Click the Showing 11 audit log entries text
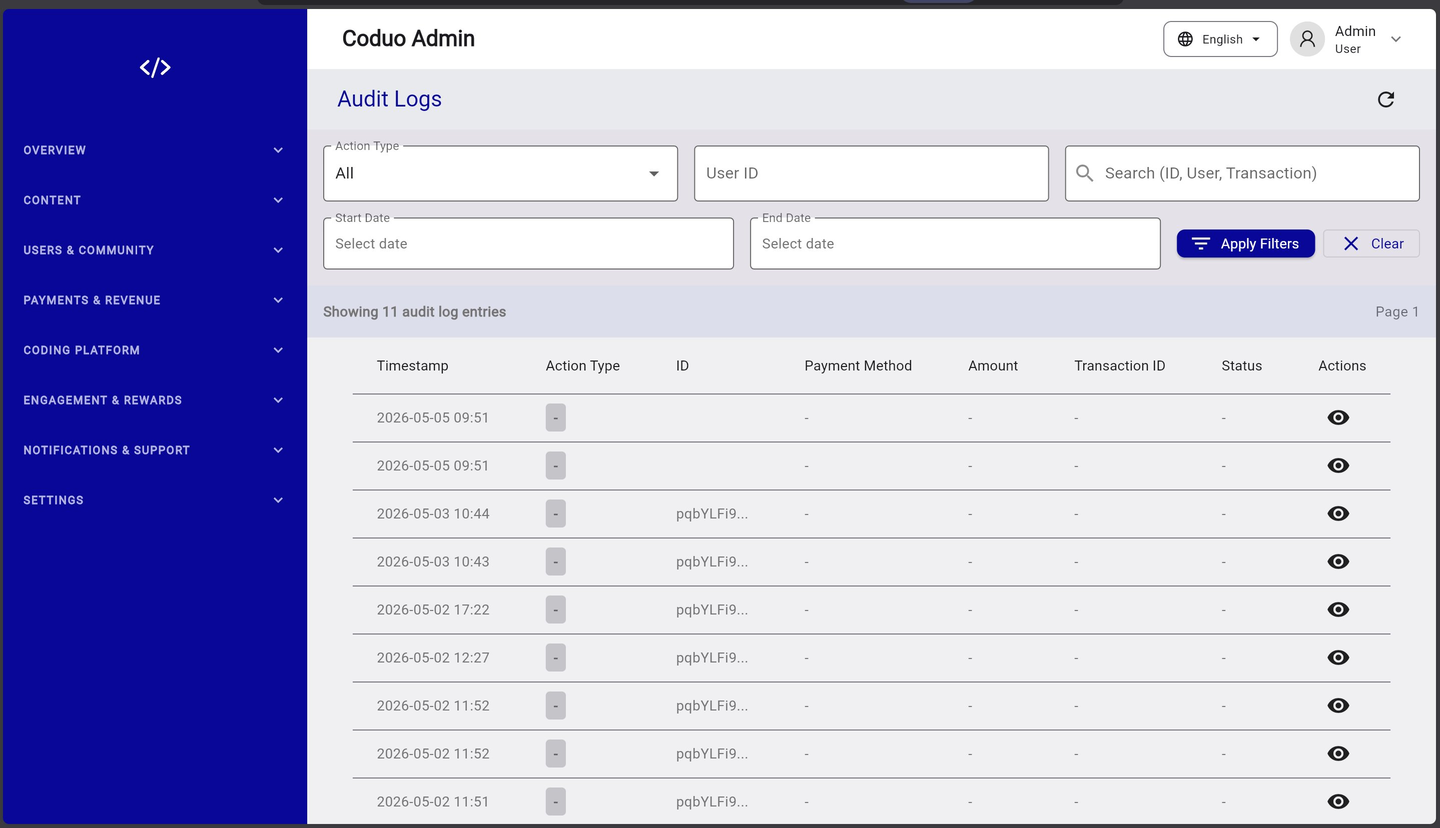Screen dimensions: 1440x828 click(x=414, y=312)
